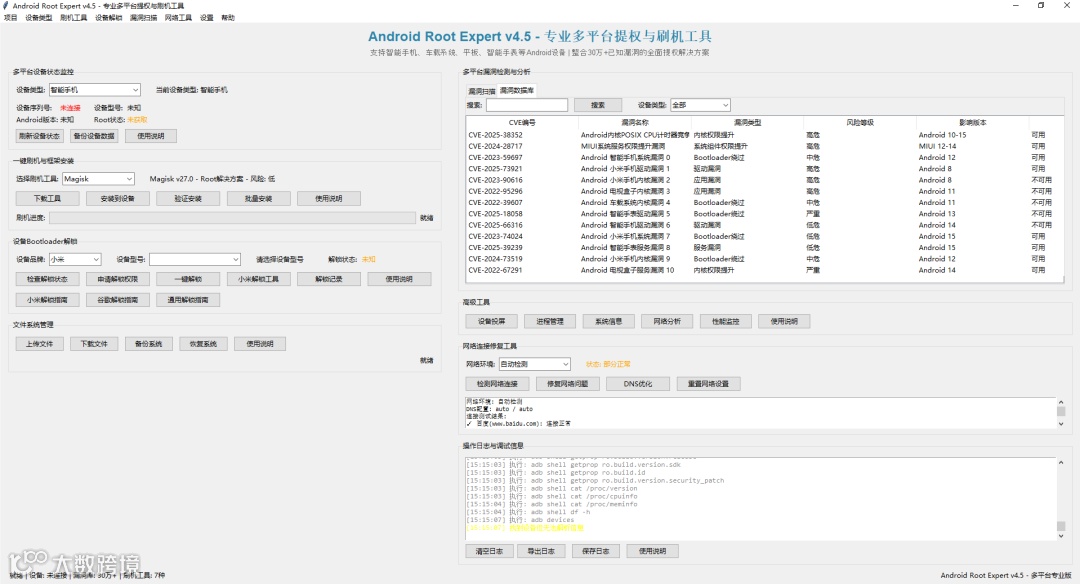Click the 上传文件 button
Viewport: 1080px width, 584px height.
(39, 344)
